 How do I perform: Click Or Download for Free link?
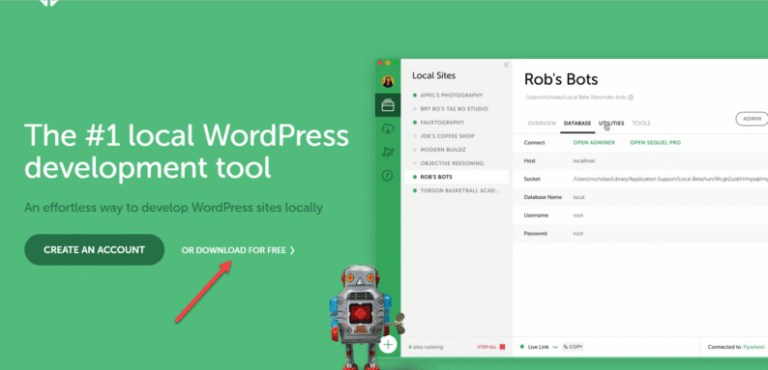tap(238, 250)
